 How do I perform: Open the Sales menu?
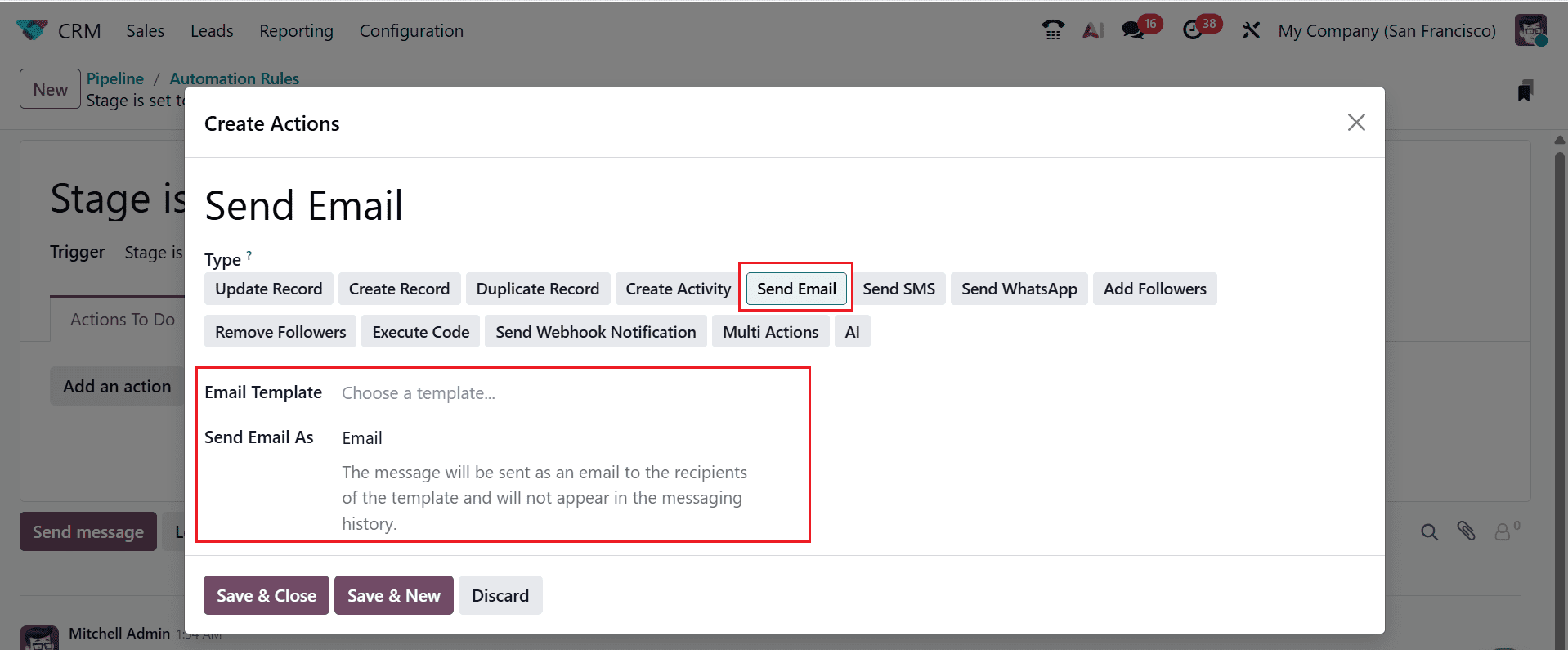click(x=146, y=30)
